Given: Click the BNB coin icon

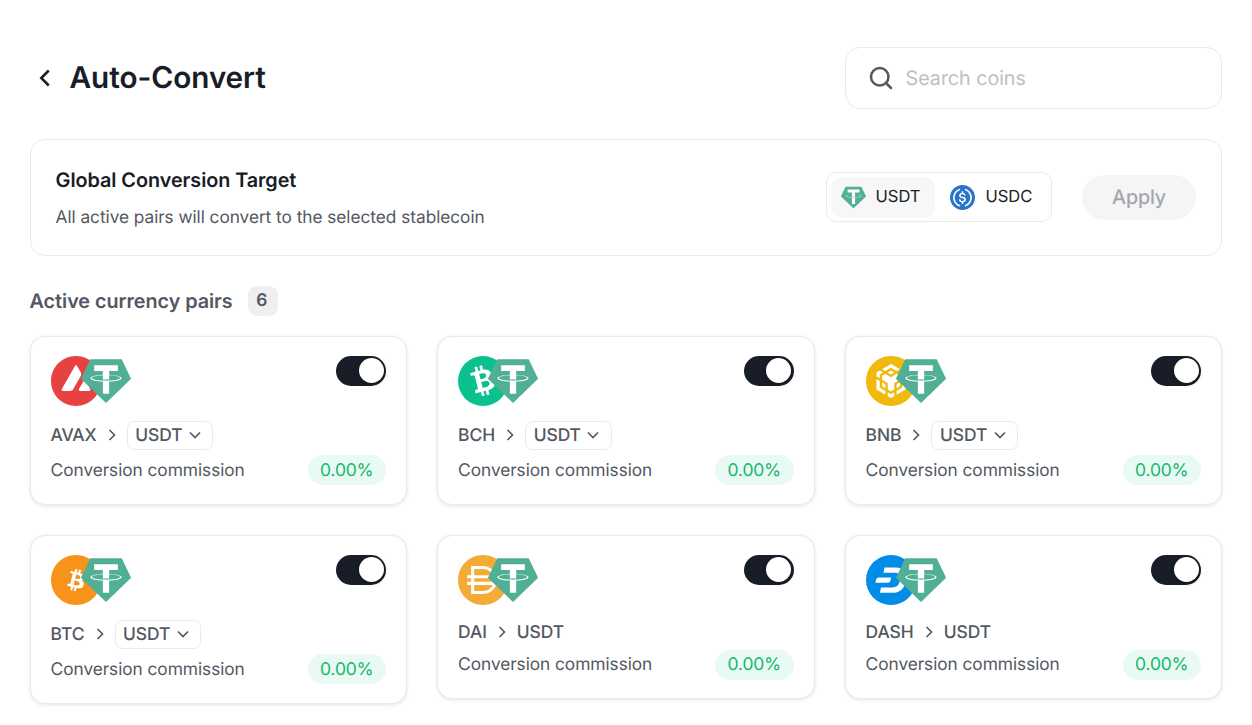Looking at the screenshot, I should pyautogui.click(x=887, y=381).
